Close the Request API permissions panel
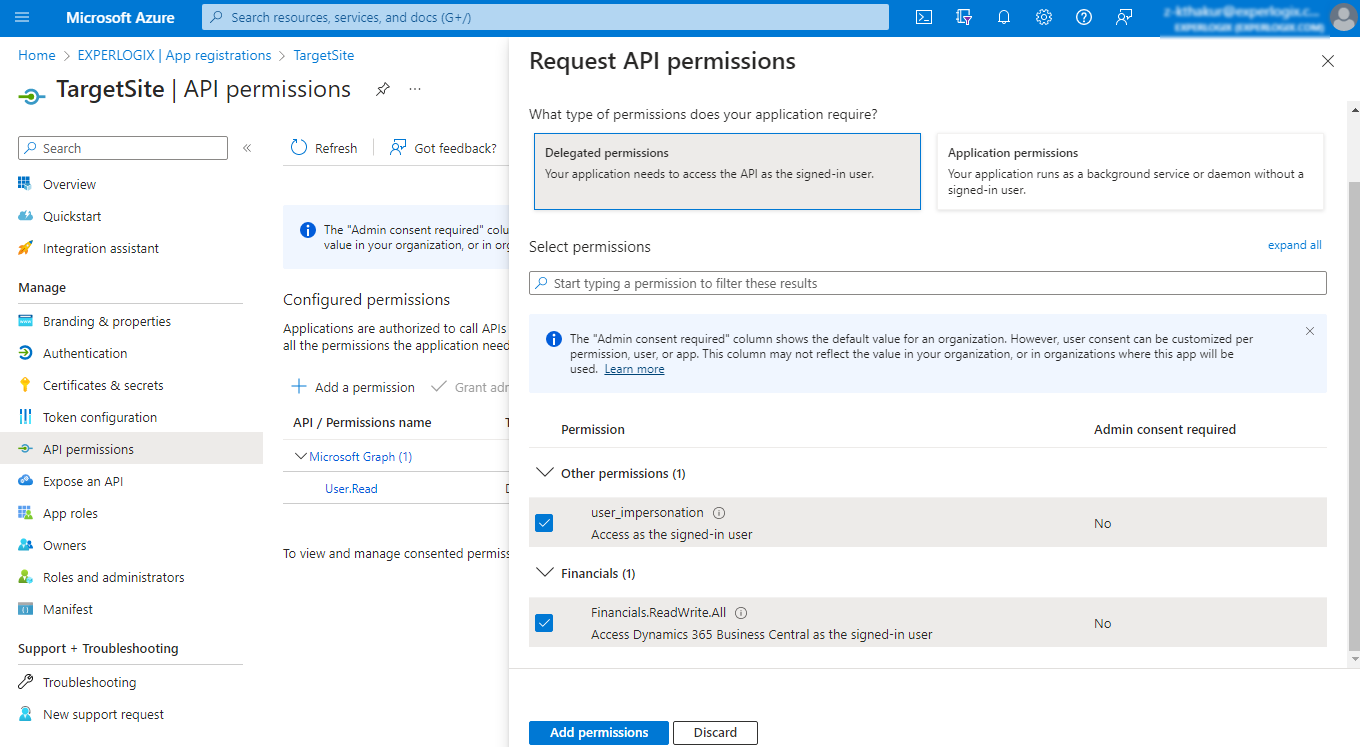The width and height of the screenshot is (1360, 747). (x=1328, y=61)
